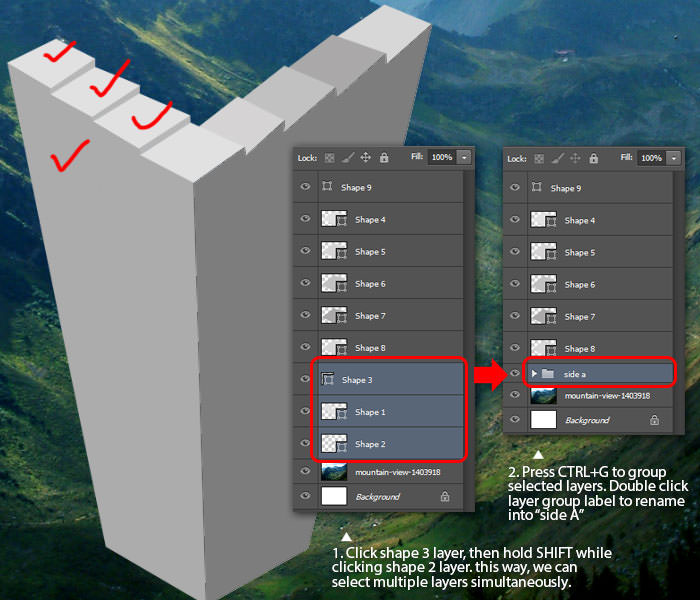
Task: Lock image pixels brush icon in left panel
Action: (x=348, y=157)
